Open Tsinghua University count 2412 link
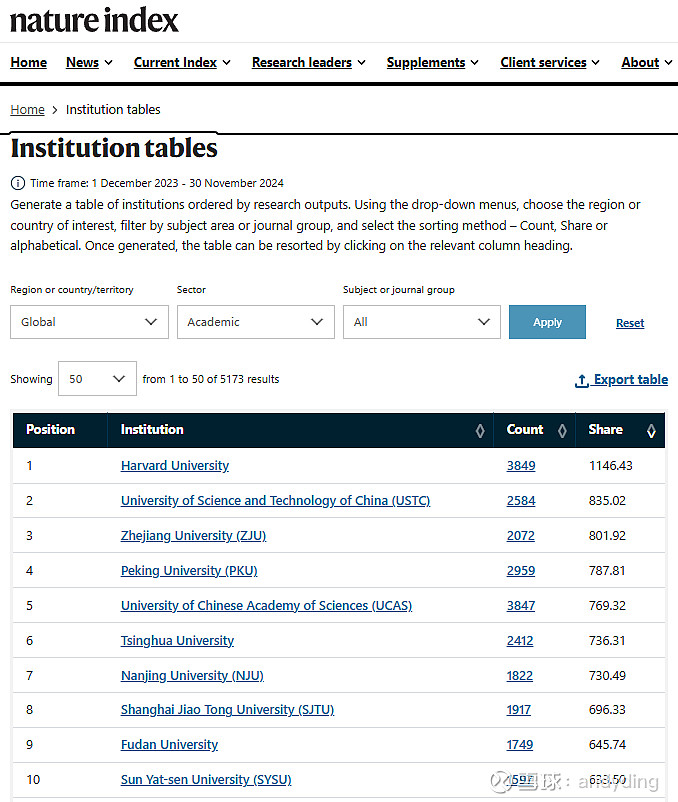This screenshot has width=678, height=802. pos(520,641)
